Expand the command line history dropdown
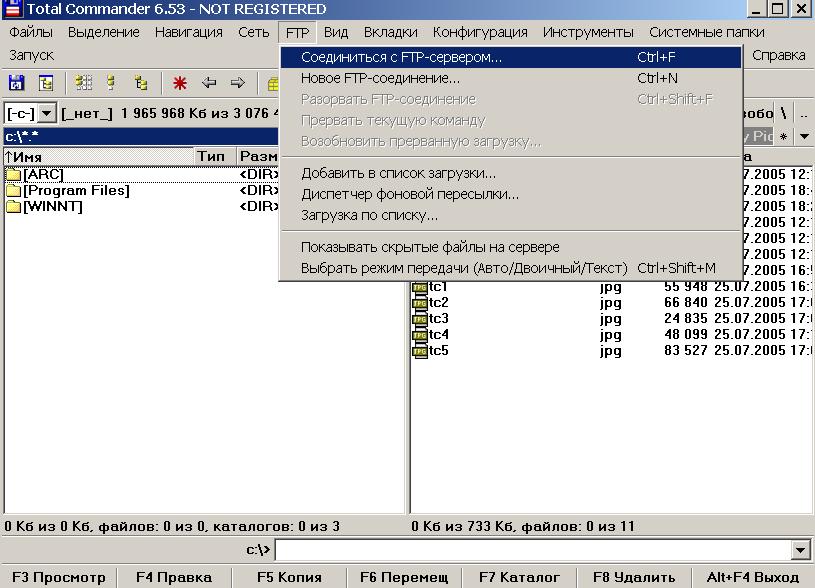The image size is (815, 588). click(800, 550)
